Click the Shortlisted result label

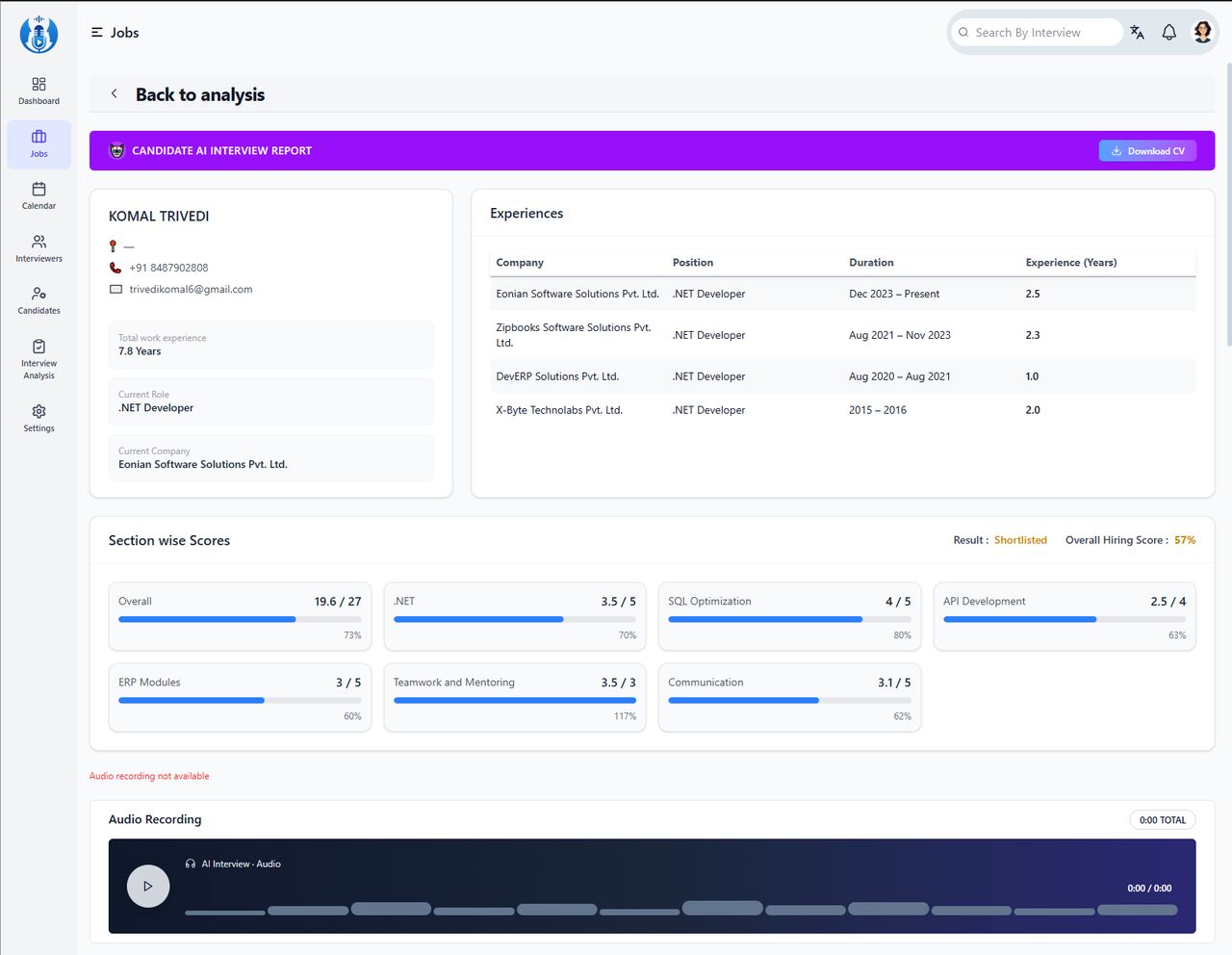pyautogui.click(x=1020, y=540)
